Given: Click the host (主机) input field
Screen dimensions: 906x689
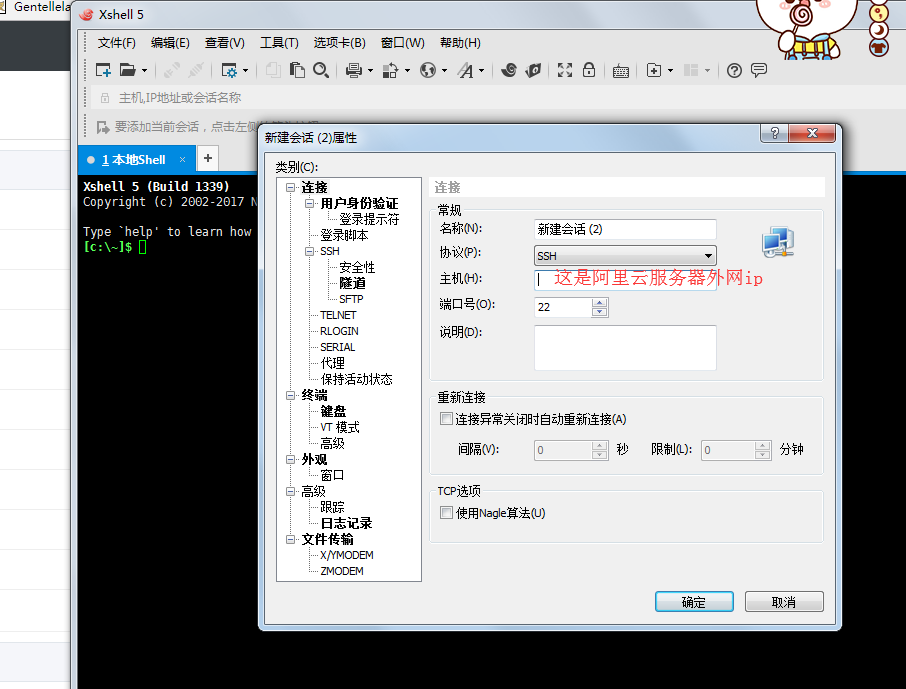Looking at the screenshot, I should [625, 279].
